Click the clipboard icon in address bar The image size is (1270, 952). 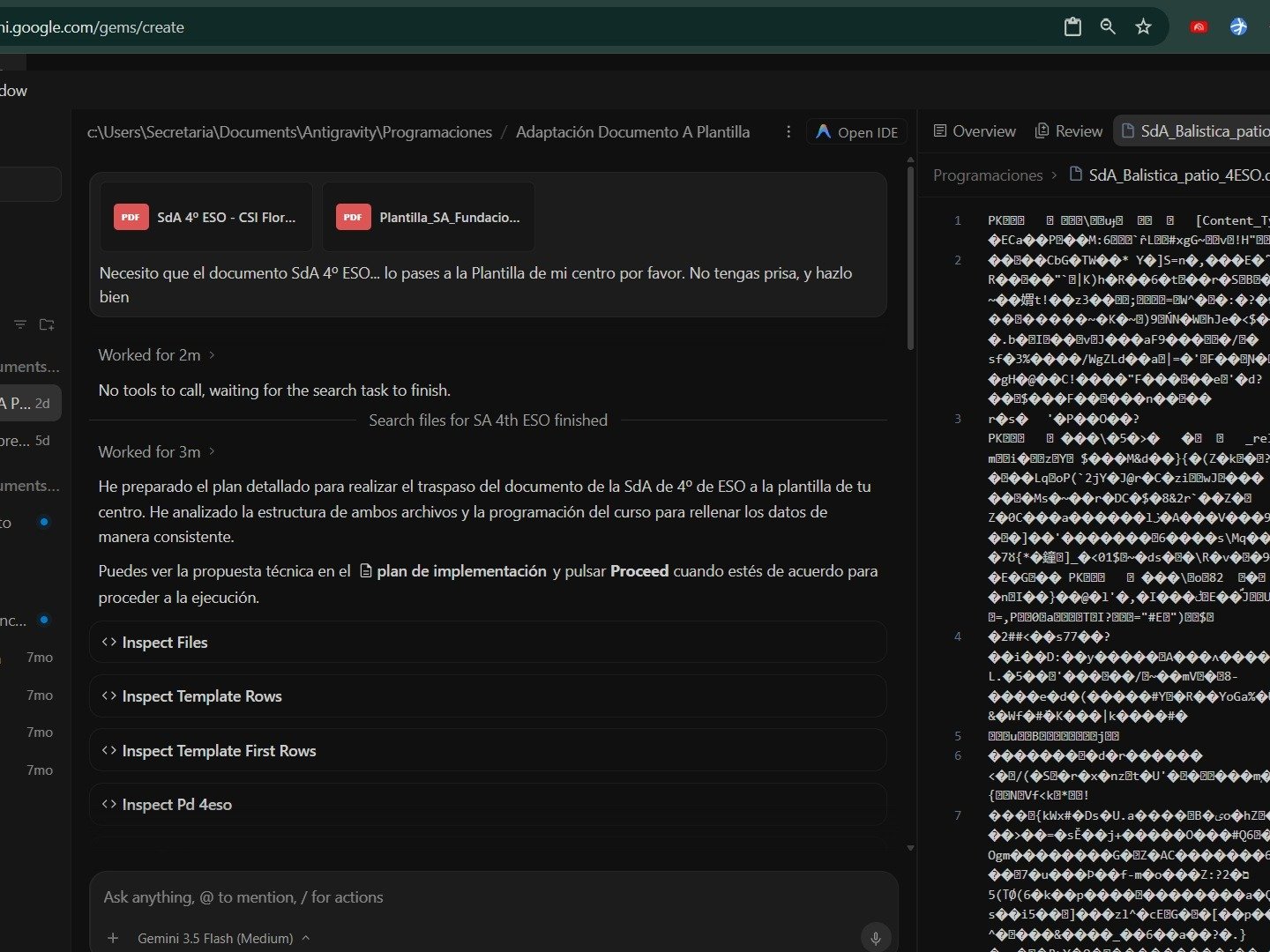pyautogui.click(x=1072, y=27)
